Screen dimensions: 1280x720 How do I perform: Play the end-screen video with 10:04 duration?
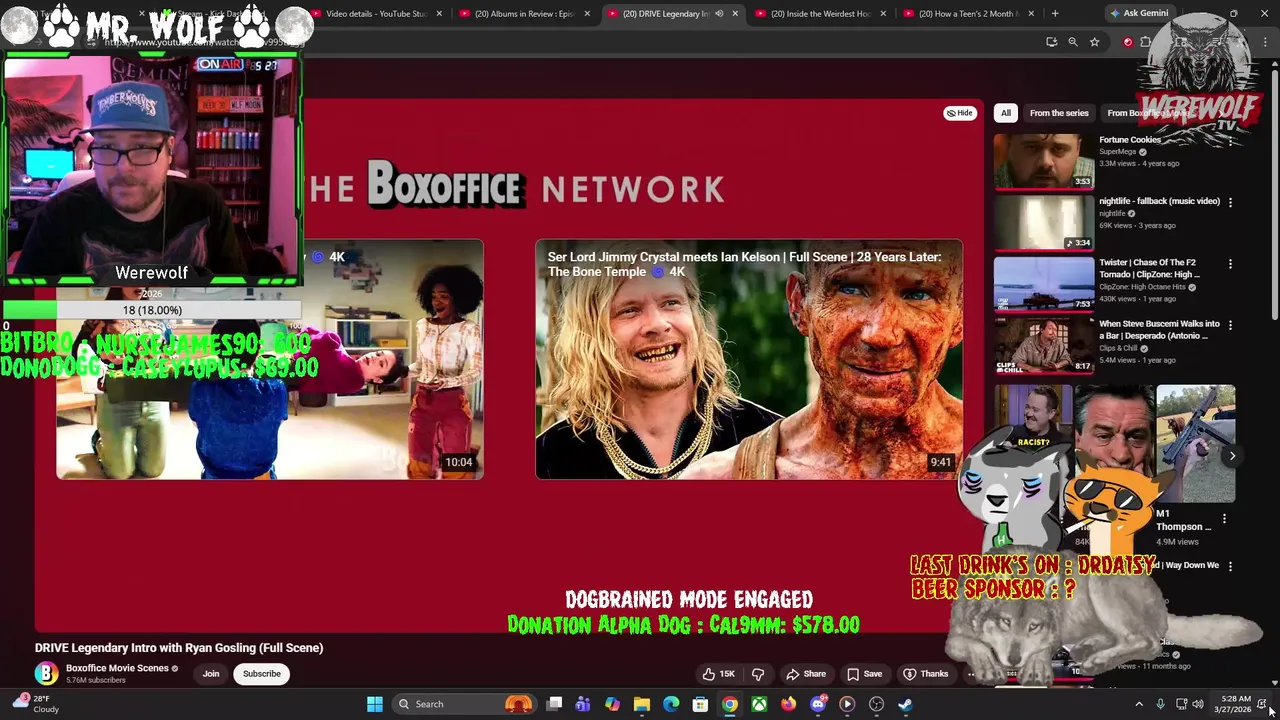270,360
